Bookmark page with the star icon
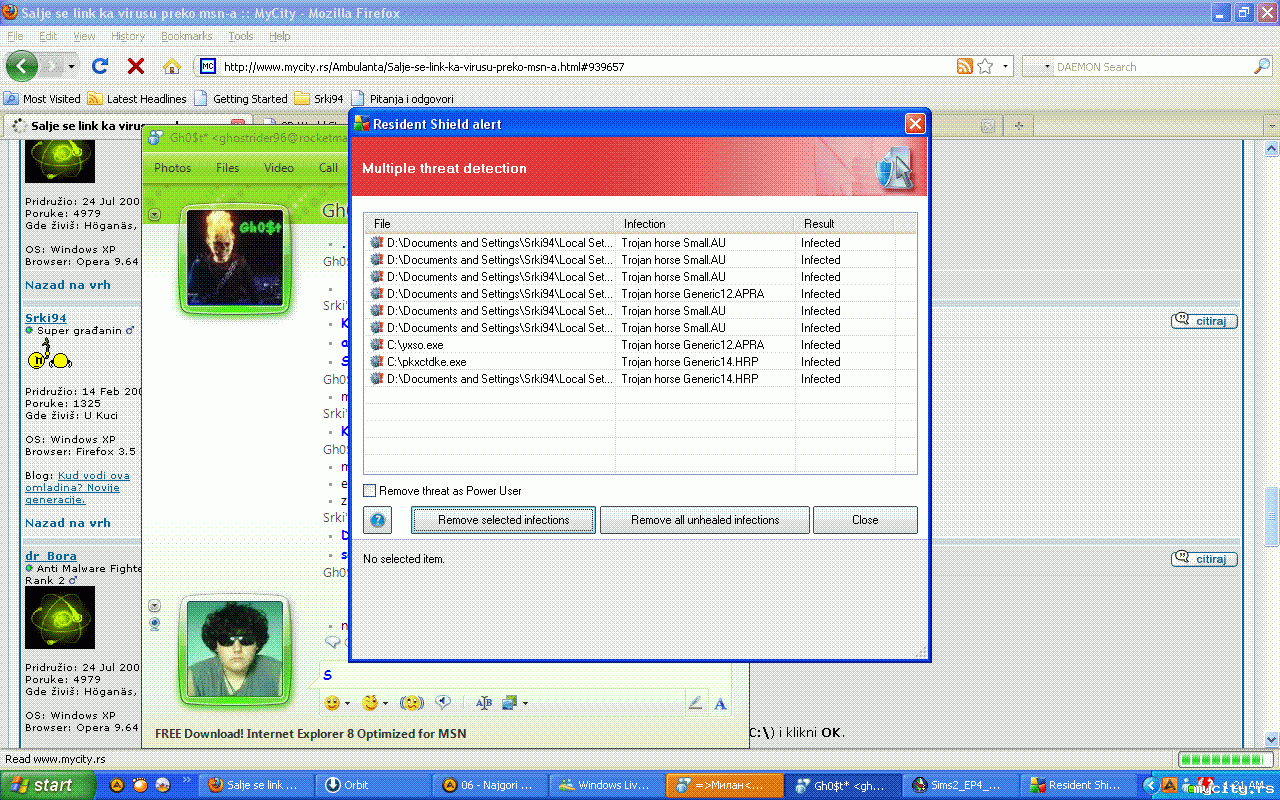Screen dimensions: 1280x800 point(985,66)
